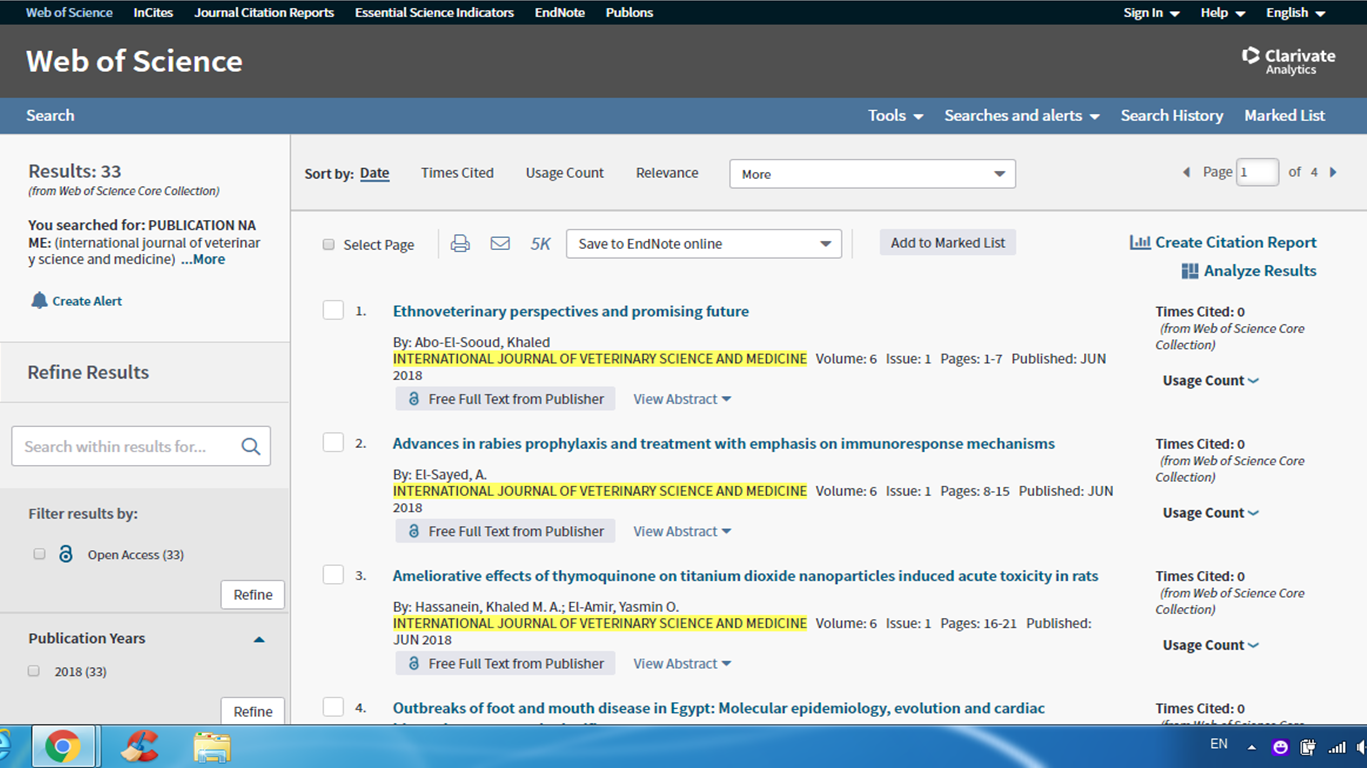Click the 5K export icon
The image size is (1367, 768).
click(x=540, y=244)
